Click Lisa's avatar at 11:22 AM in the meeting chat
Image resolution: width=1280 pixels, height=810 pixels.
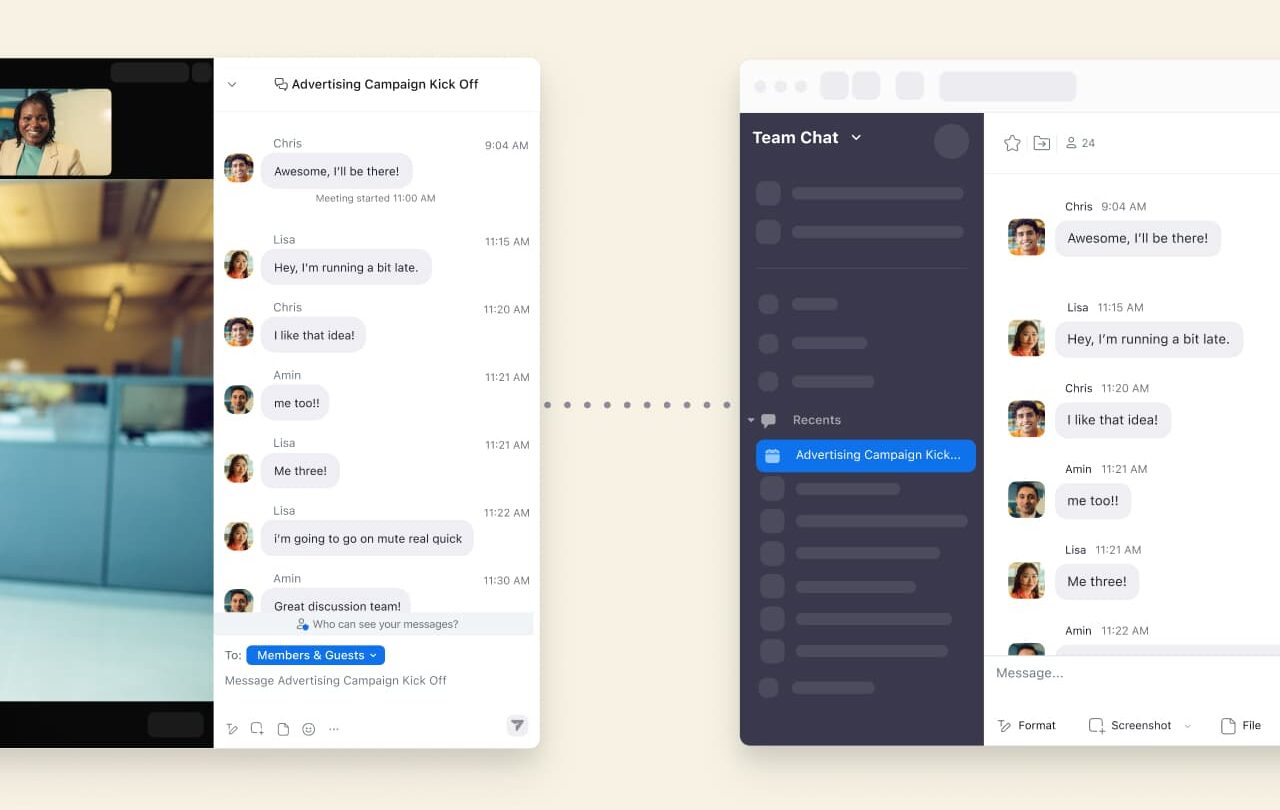click(x=239, y=536)
